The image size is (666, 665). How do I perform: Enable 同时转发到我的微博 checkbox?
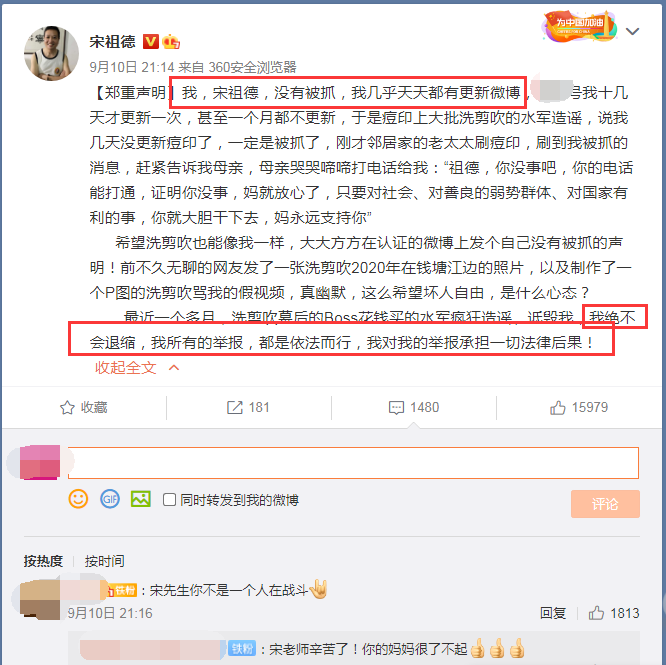coord(169,500)
